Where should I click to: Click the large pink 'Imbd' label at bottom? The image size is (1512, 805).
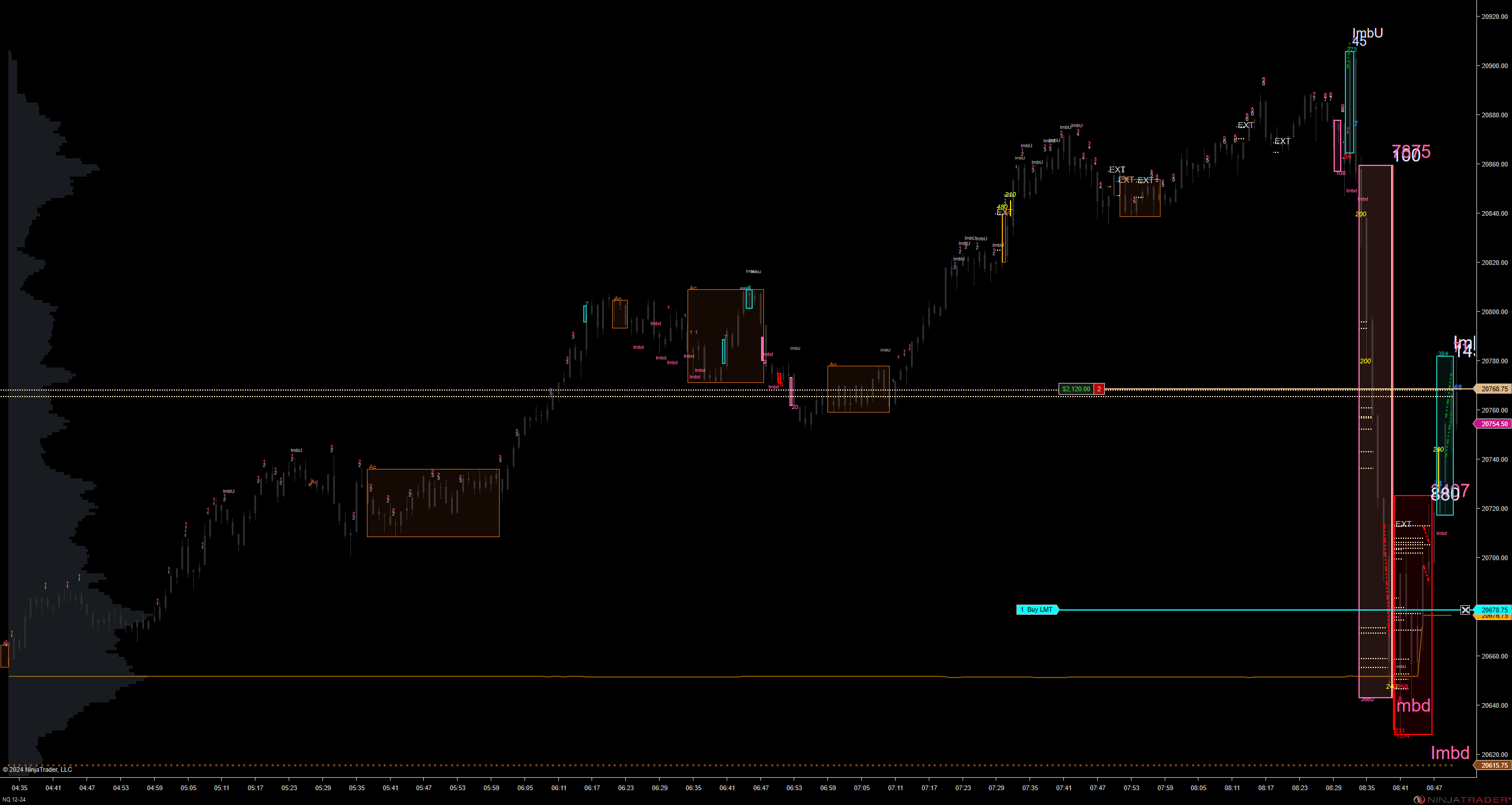point(1450,753)
